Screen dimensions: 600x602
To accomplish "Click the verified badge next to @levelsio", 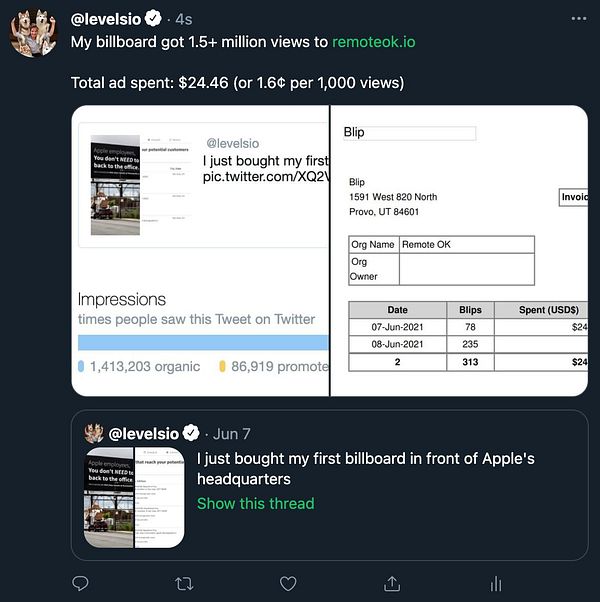I will pos(153,18).
